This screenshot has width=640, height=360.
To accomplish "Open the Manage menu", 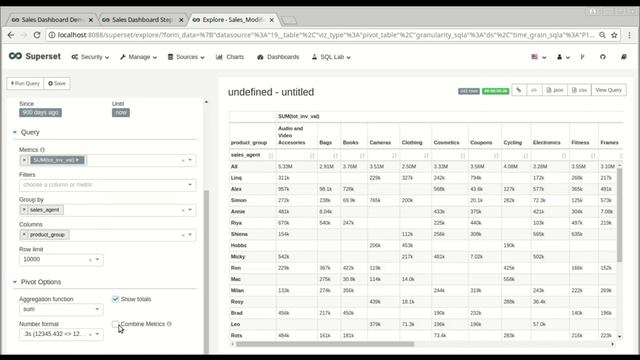I will coord(138,57).
